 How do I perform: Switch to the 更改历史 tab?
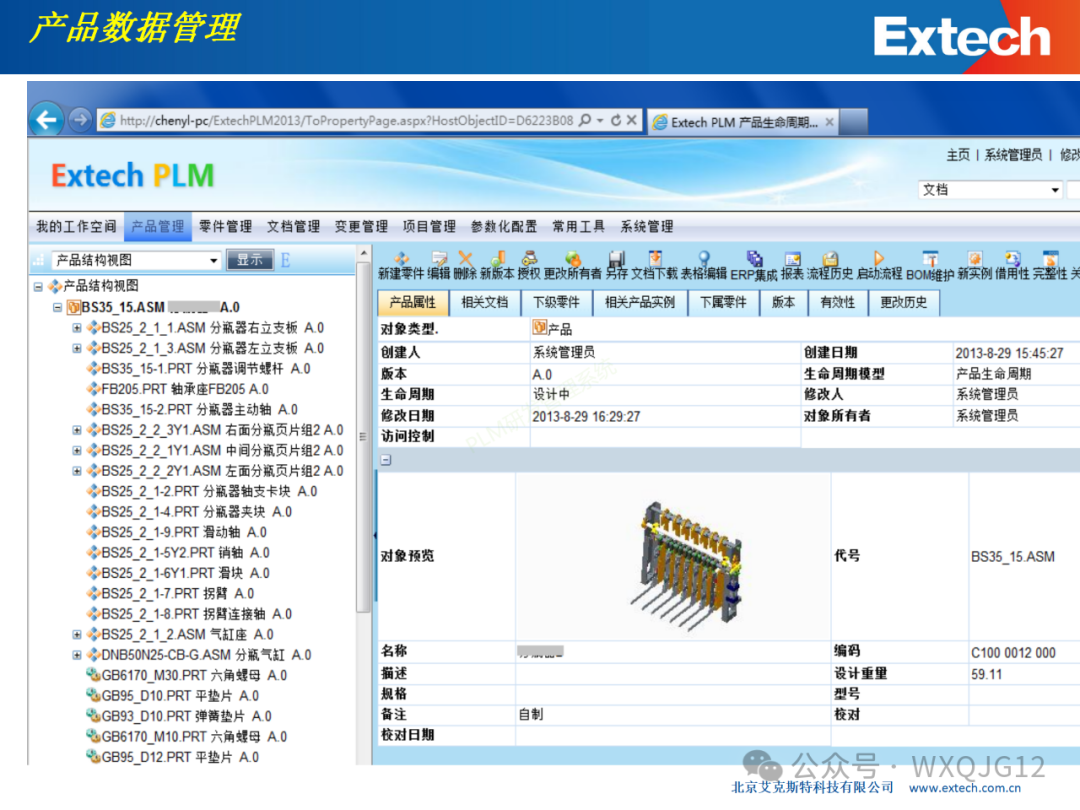click(x=904, y=302)
